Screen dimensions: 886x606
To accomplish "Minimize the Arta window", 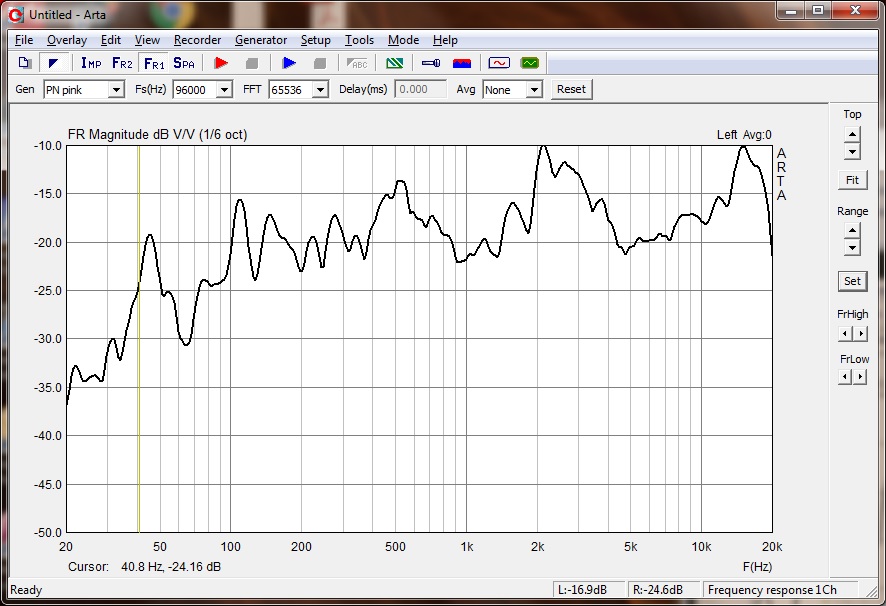I will pyautogui.click(x=791, y=11).
